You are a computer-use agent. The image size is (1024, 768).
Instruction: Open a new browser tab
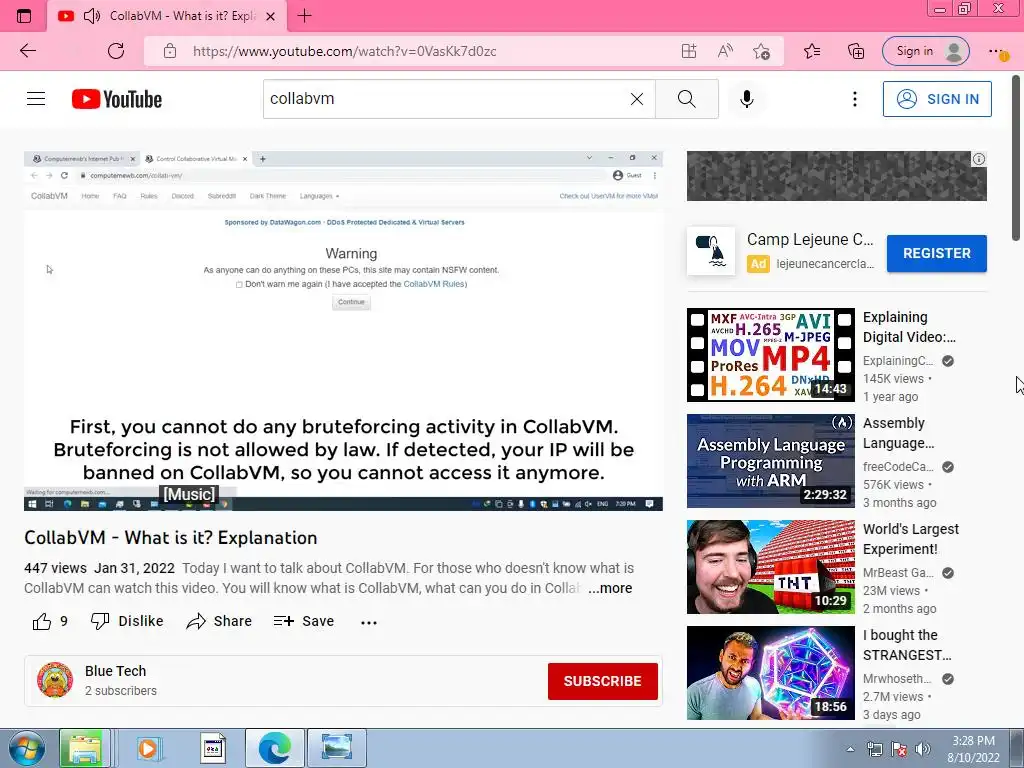pyautogui.click(x=304, y=16)
